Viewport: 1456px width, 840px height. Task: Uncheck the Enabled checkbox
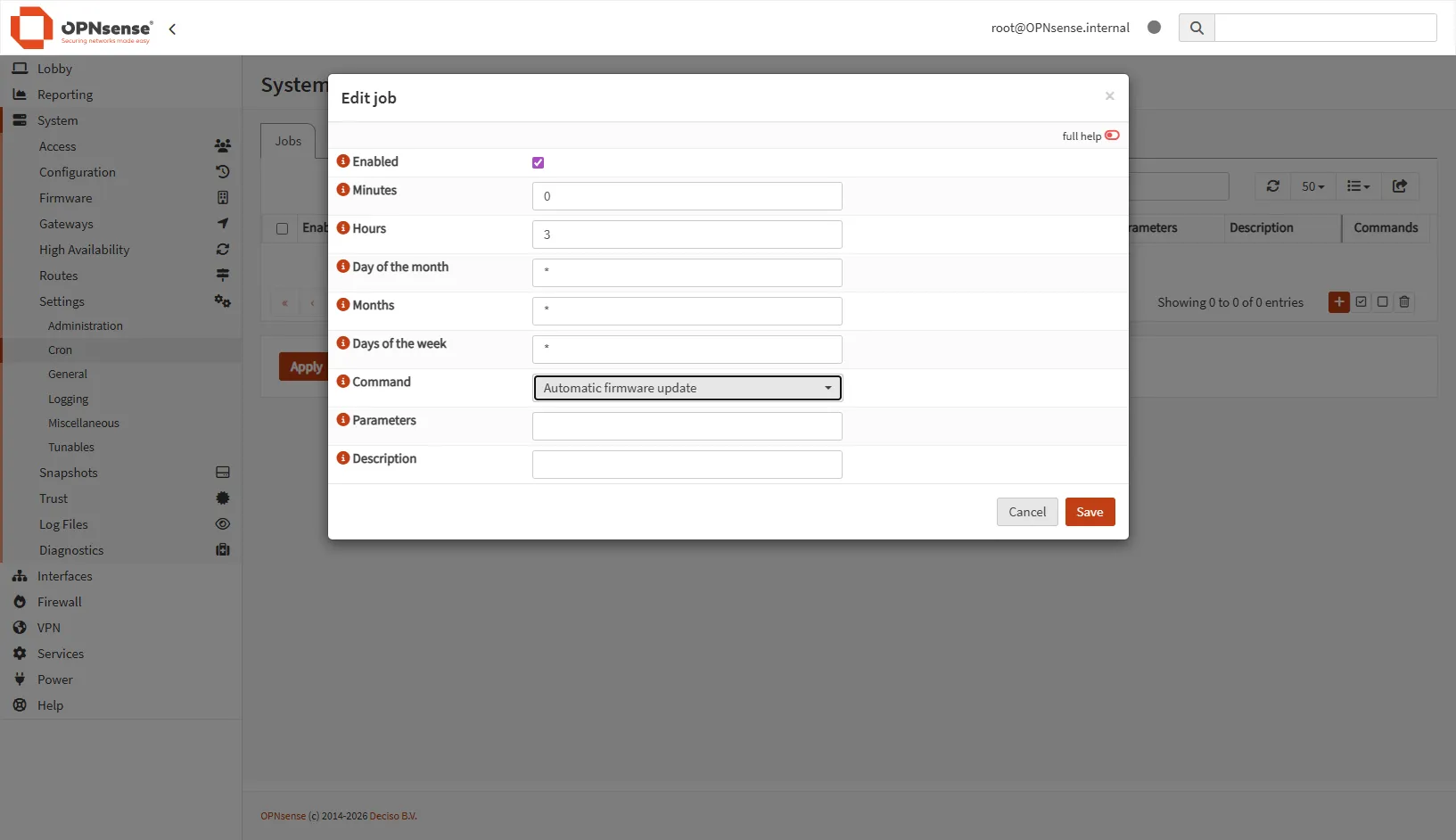click(x=538, y=162)
